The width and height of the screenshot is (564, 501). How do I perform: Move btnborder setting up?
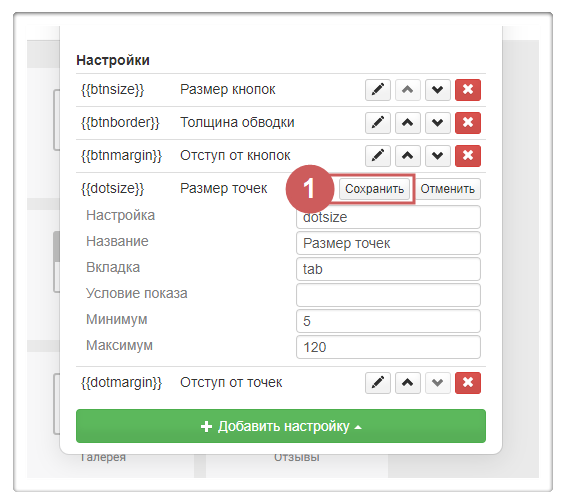[x=408, y=123]
